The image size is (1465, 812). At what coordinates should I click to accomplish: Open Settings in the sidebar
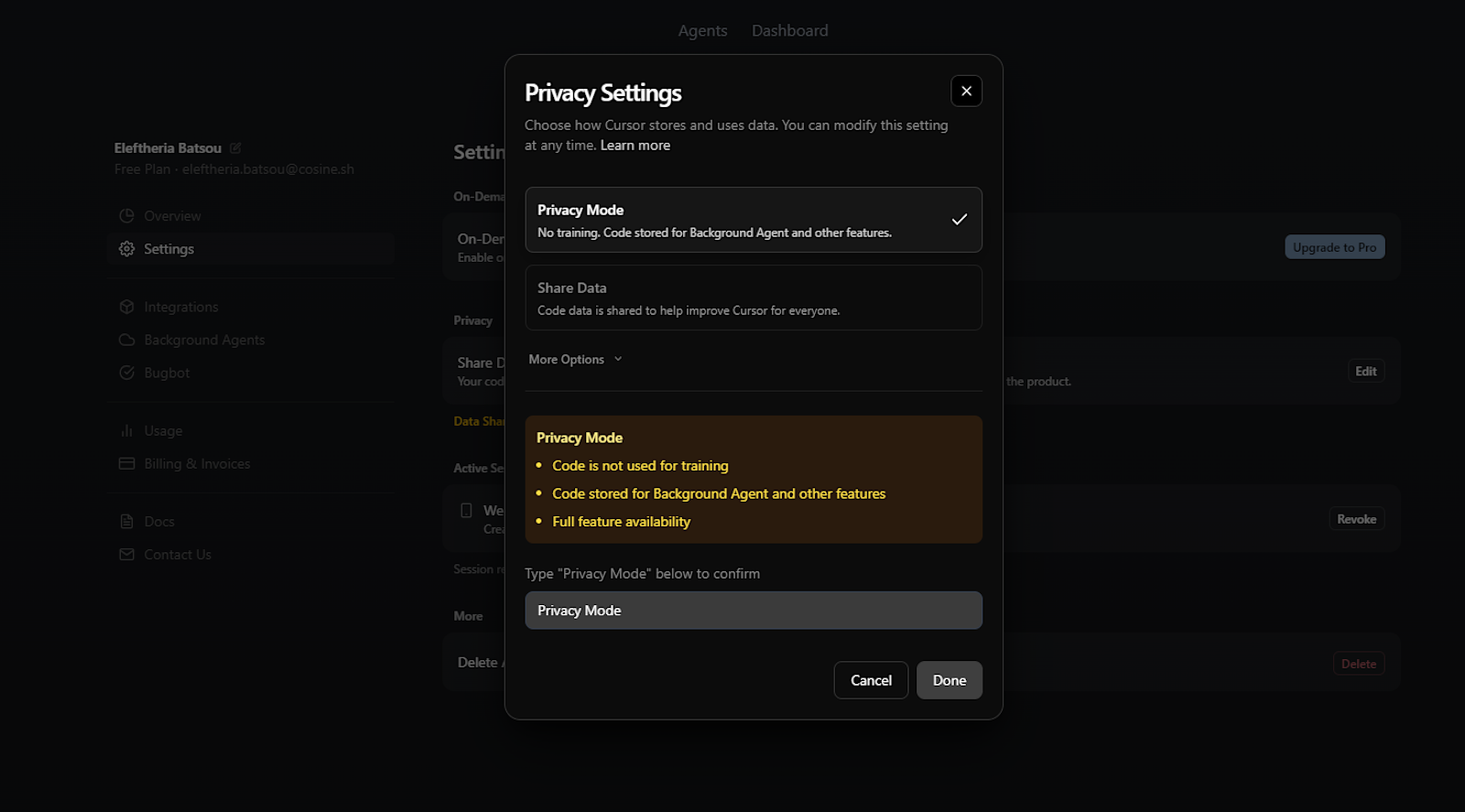251,249
